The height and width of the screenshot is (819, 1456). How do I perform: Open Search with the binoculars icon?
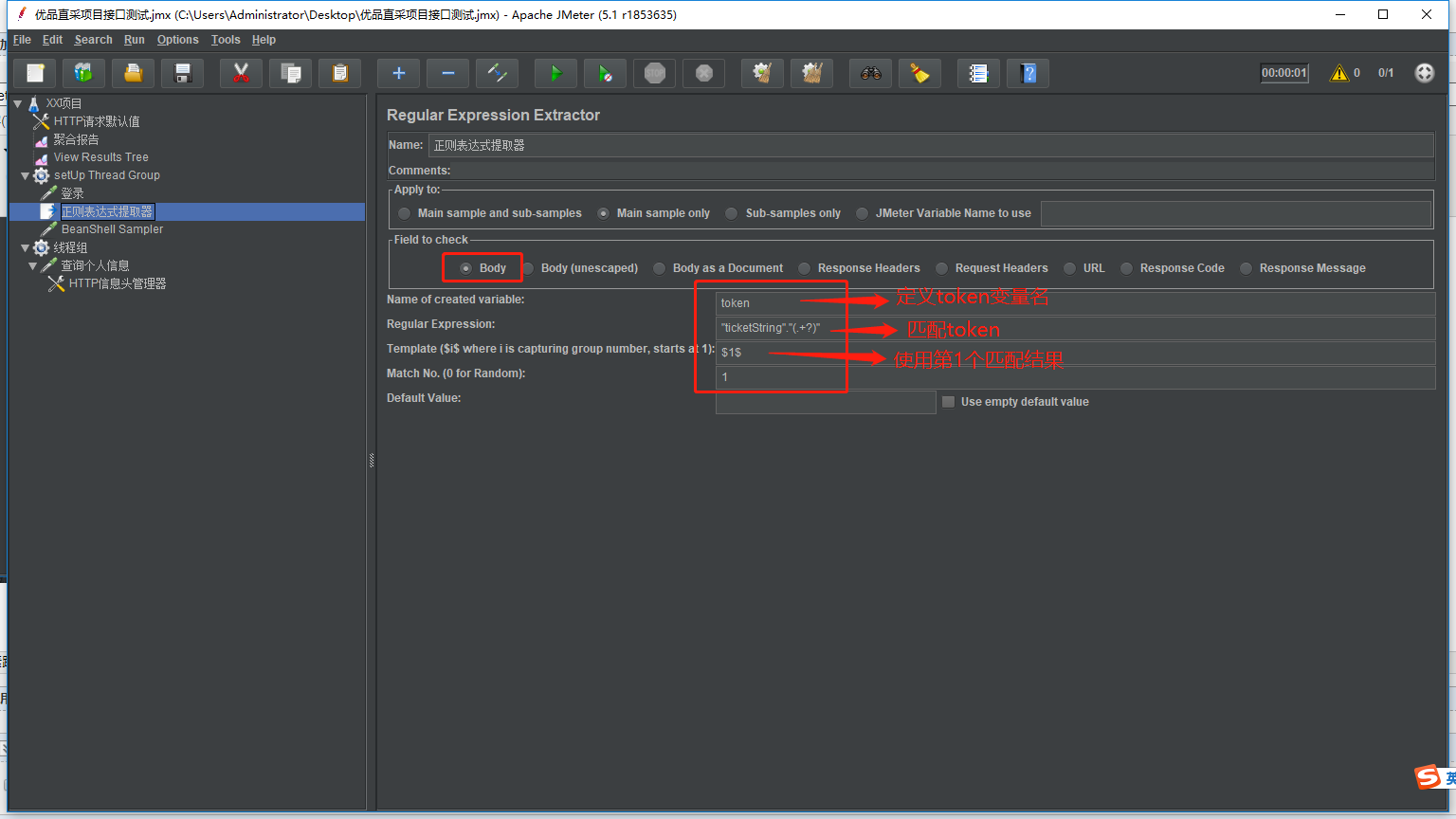pos(871,73)
